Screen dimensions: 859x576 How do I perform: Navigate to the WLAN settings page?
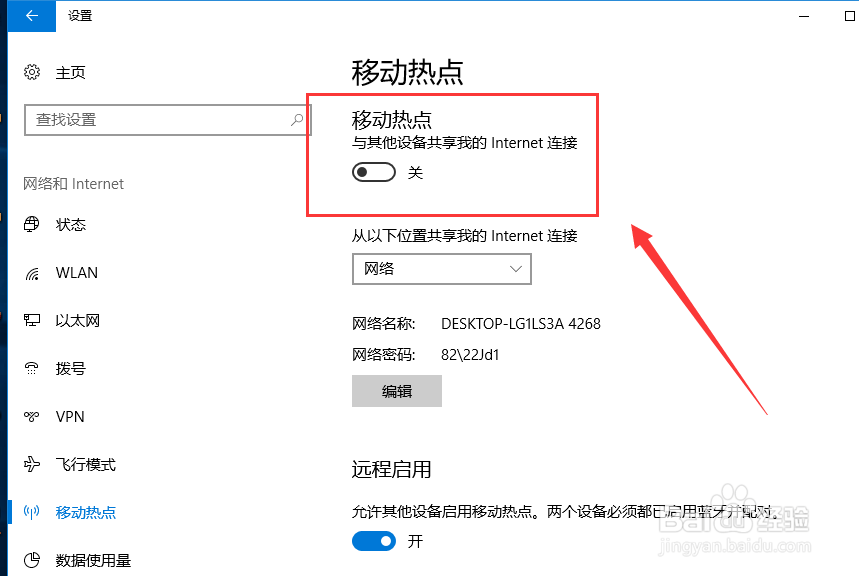(74, 272)
